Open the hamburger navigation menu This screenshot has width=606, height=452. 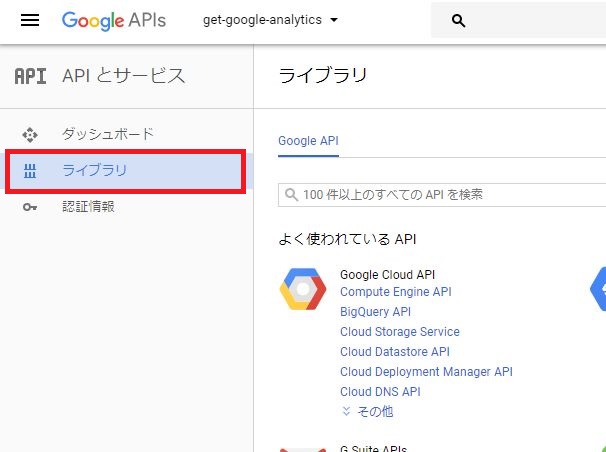(30, 20)
